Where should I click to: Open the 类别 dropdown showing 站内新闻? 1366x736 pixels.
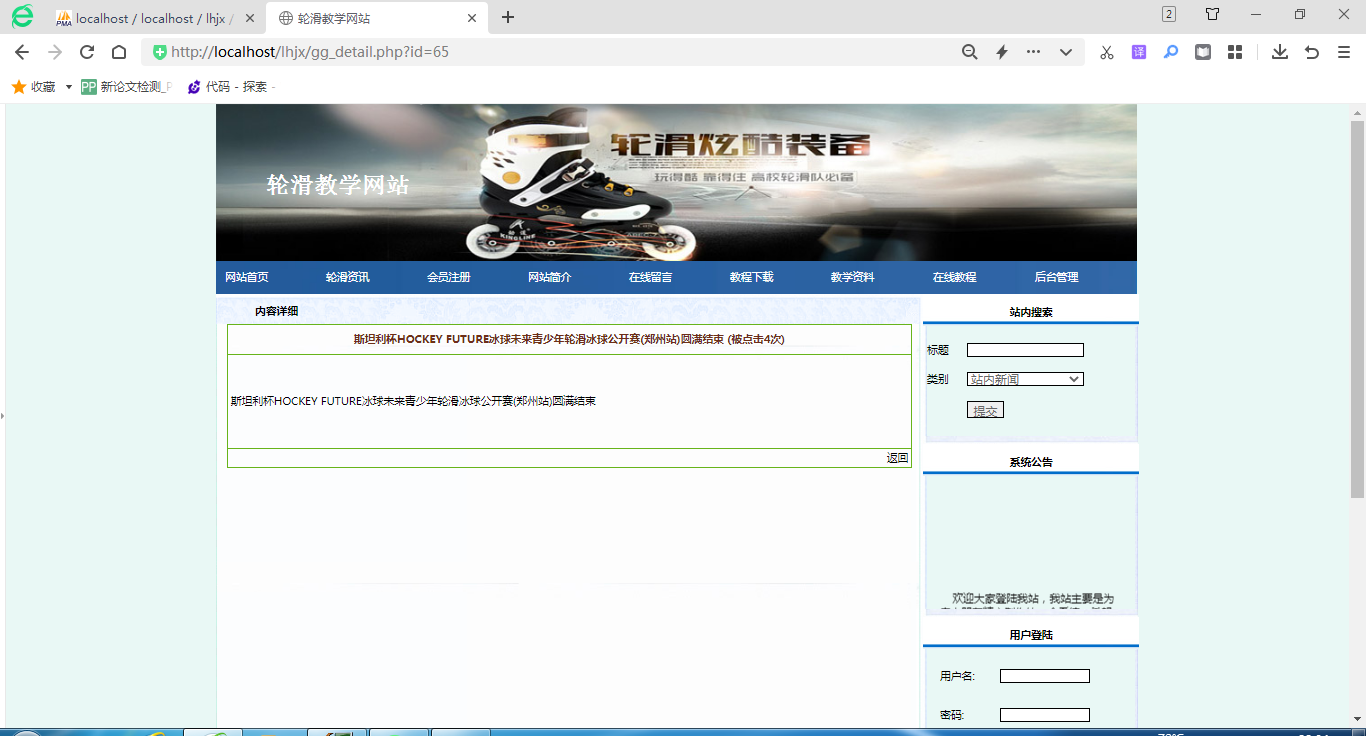pyautogui.click(x=1025, y=379)
